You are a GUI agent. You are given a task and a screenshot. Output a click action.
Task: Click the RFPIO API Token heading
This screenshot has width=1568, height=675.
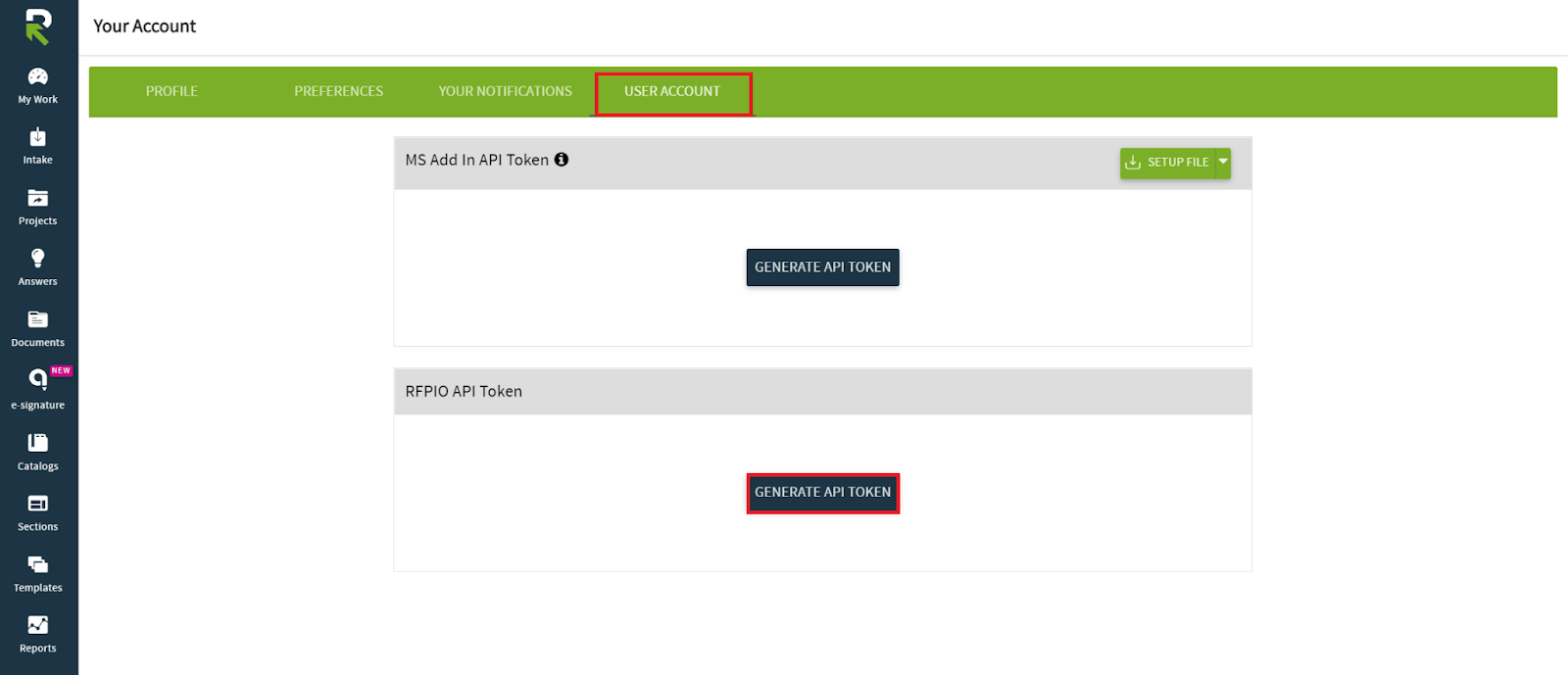pyautogui.click(x=464, y=391)
